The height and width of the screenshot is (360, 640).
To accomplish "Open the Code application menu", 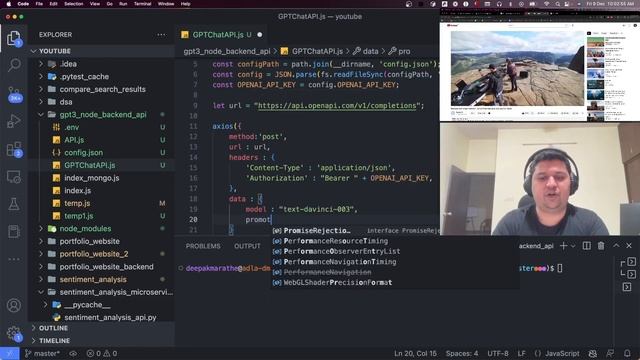I will tap(23, 4).
